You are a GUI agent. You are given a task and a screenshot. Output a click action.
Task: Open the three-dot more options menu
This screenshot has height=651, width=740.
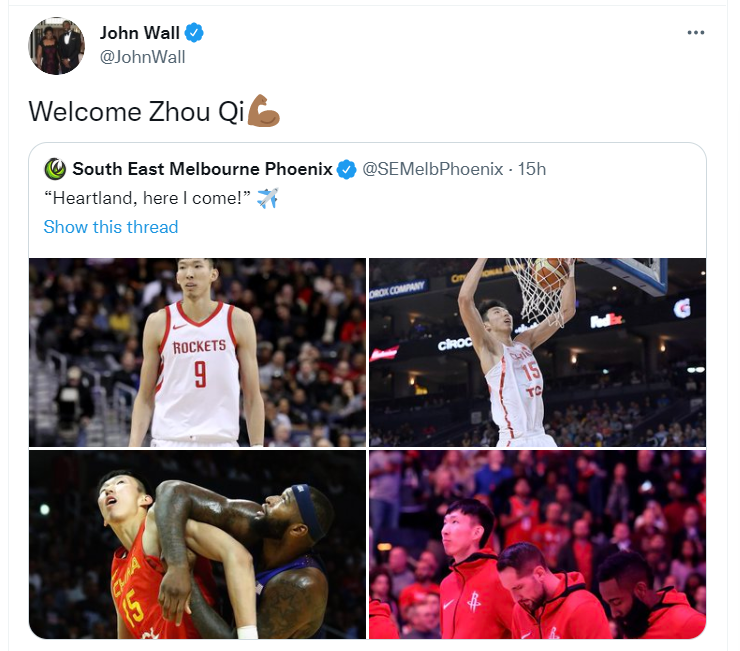(696, 33)
